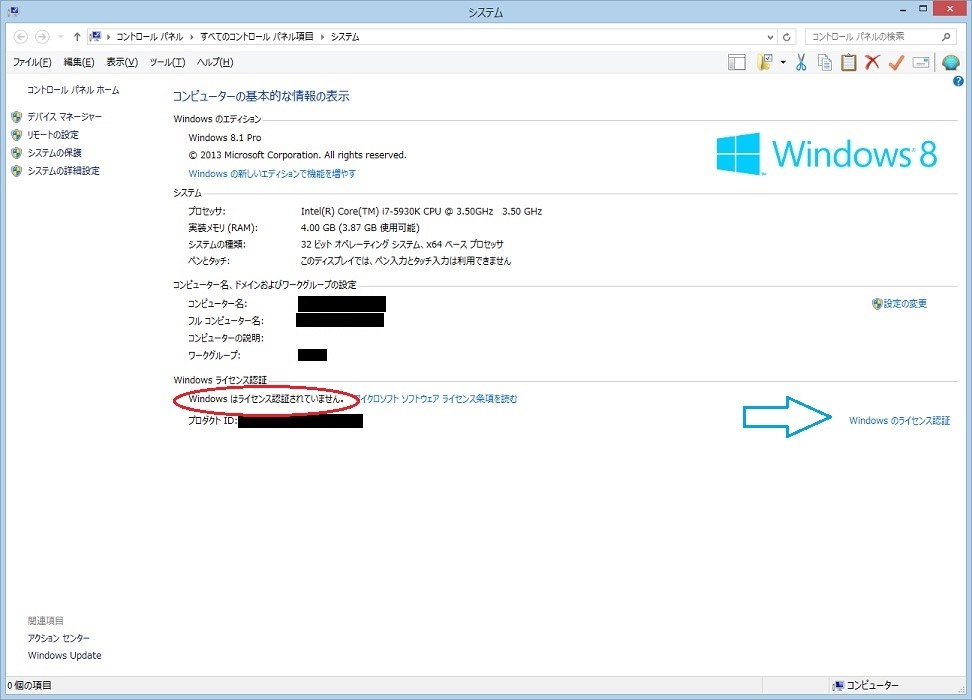The height and width of the screenshot is (700, 972).
Task: Click コンピューターの基本的な情報の表示 heading
Action: pyautogui.click(x=261, y=96)
